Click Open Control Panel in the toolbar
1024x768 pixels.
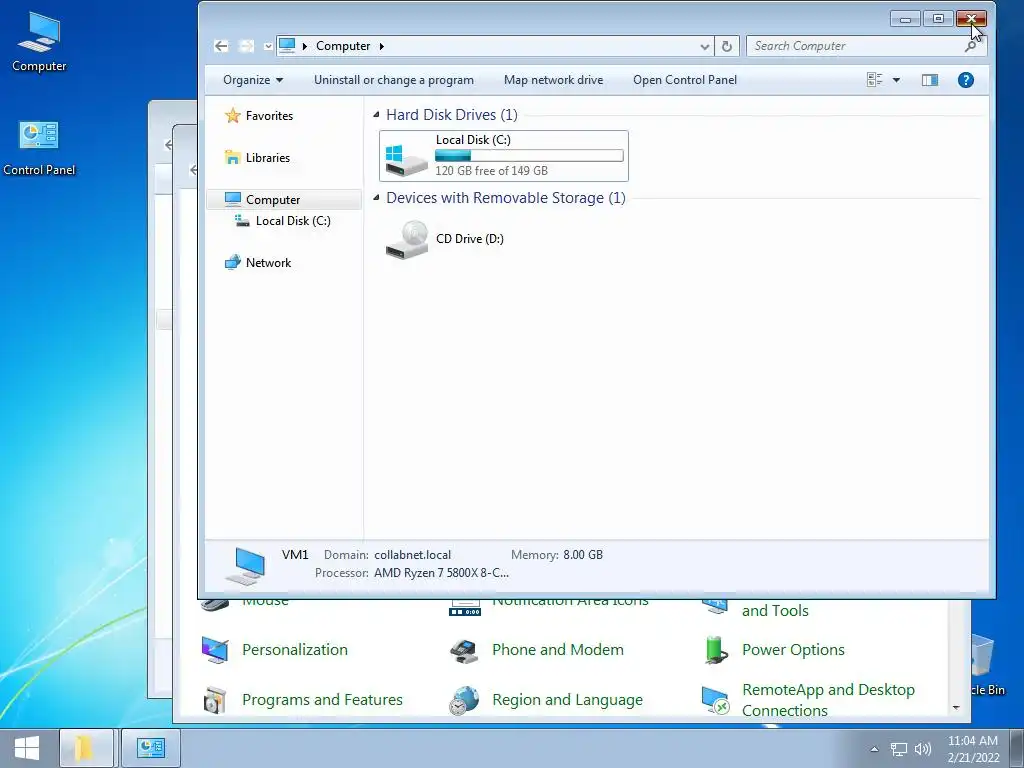click(684, 80)
